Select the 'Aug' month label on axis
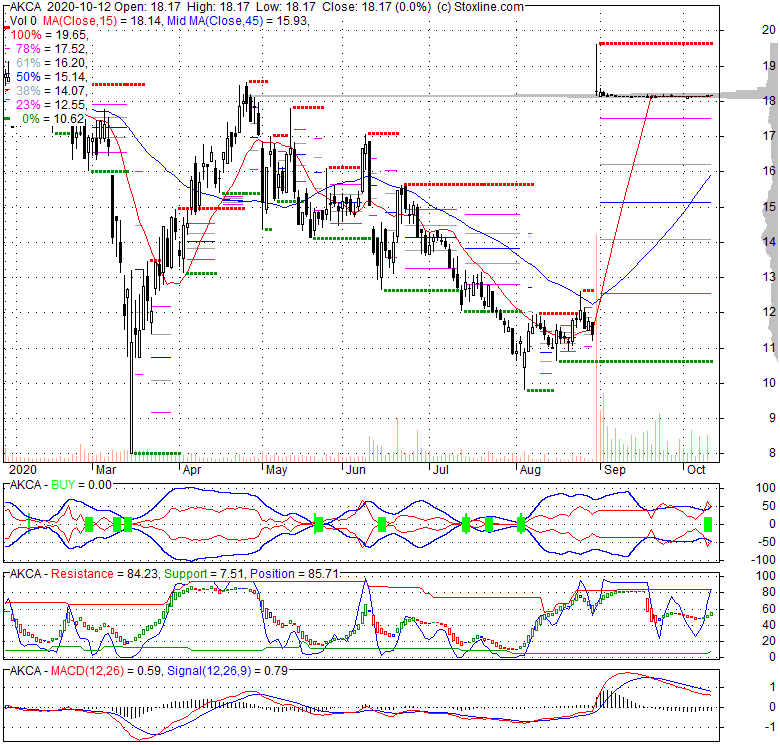780x745 pixels. click(530, 470)
